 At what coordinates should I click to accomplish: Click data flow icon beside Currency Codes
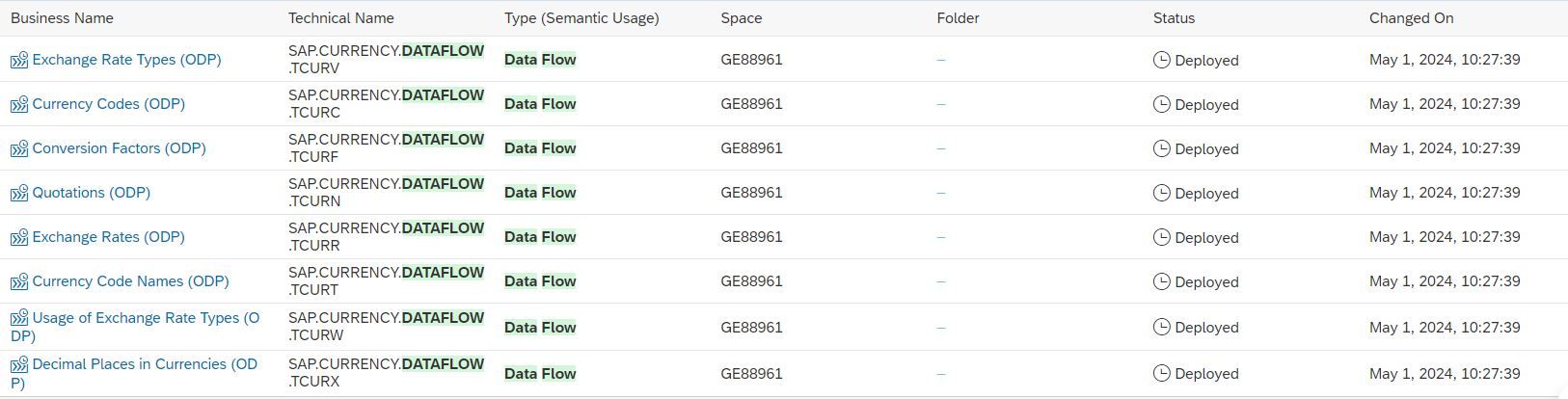[19, 104]
